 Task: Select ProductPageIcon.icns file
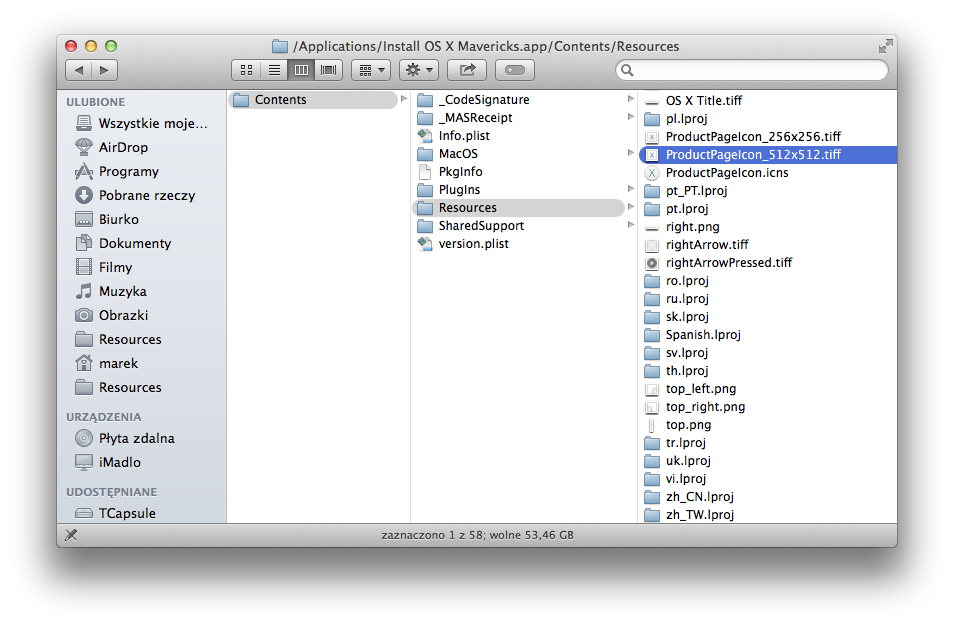click(x=726, y=172)
